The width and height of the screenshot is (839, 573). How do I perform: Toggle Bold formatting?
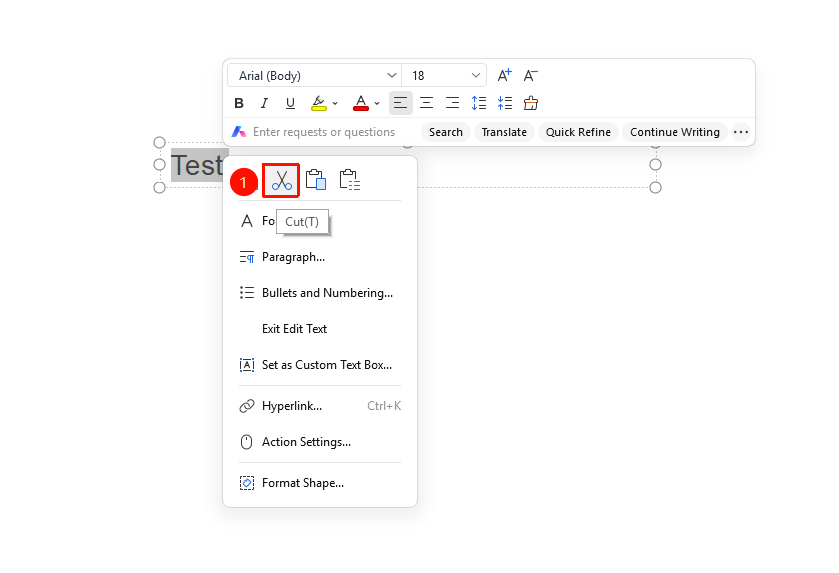pos(239,103)
